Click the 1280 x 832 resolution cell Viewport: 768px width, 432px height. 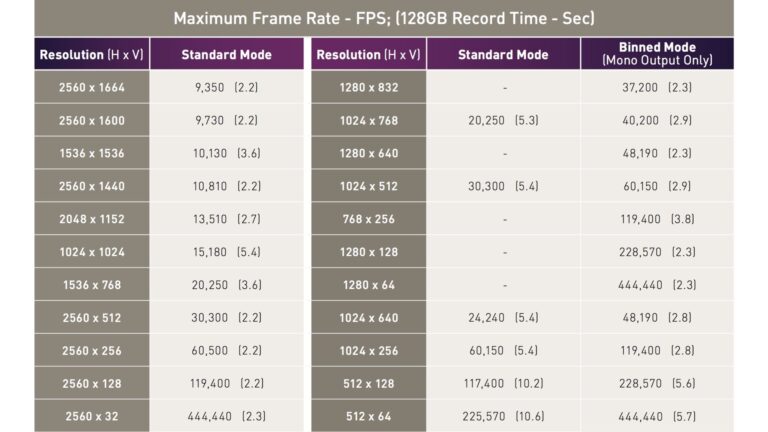click(x=369, y=87)
